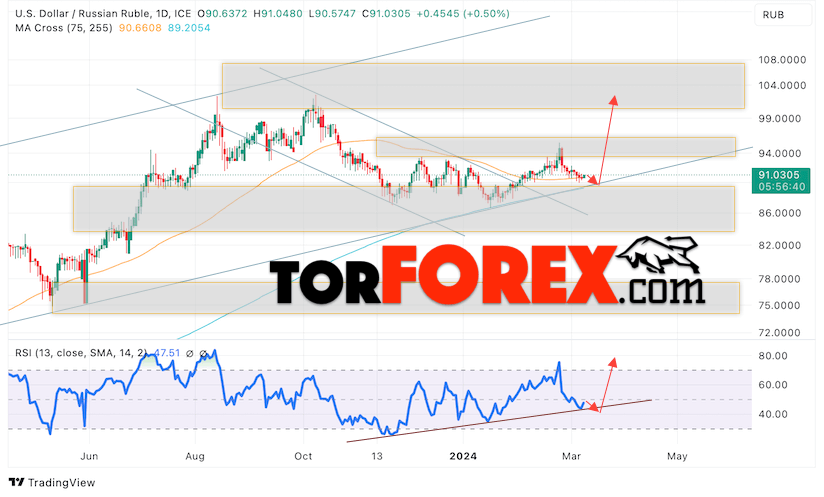Click the TORFOREX.com watermark text
The width and height of the screenshot is (824, 497).
pyautogui.click(x=487, y=275)
